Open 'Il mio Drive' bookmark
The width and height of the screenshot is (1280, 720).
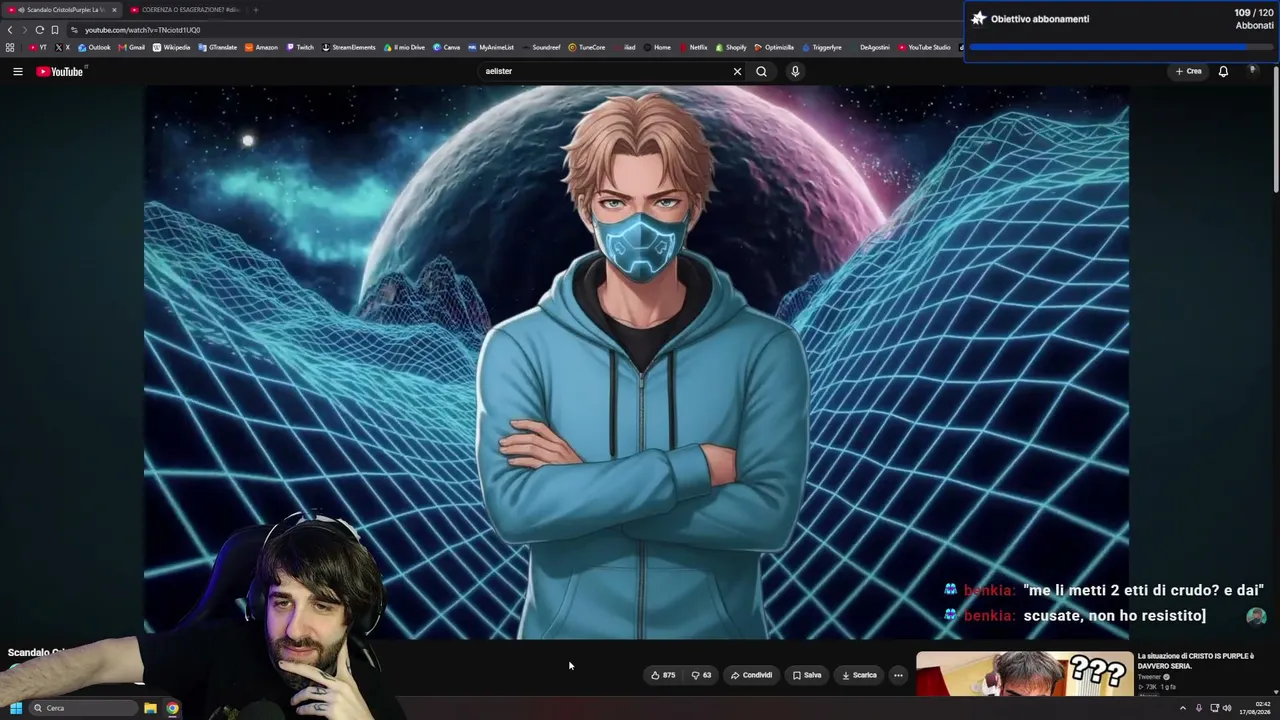(404, 47)
